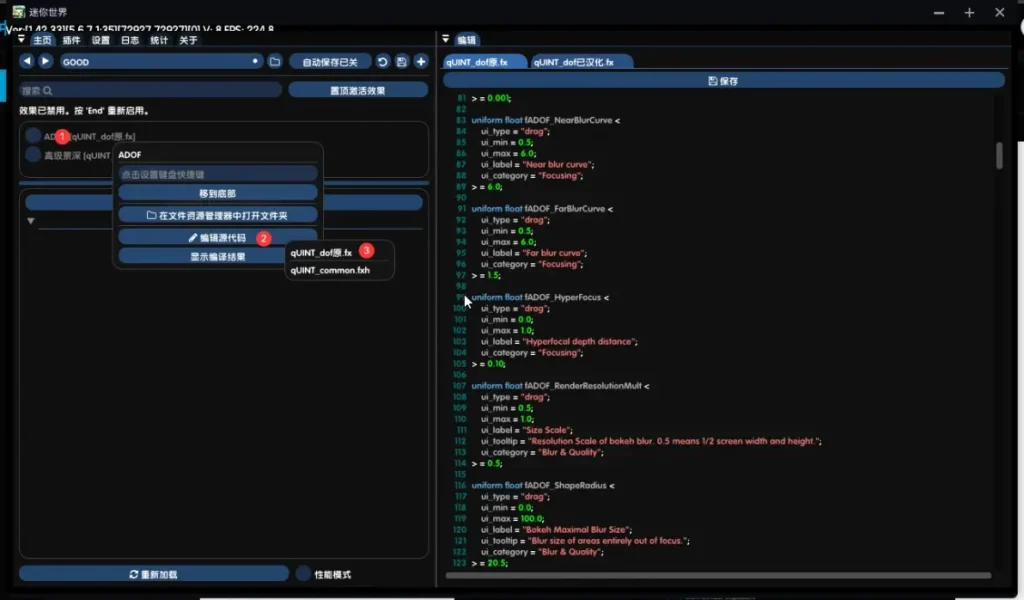Collapse the left panel with the top triangle icon

coord(21,40)
